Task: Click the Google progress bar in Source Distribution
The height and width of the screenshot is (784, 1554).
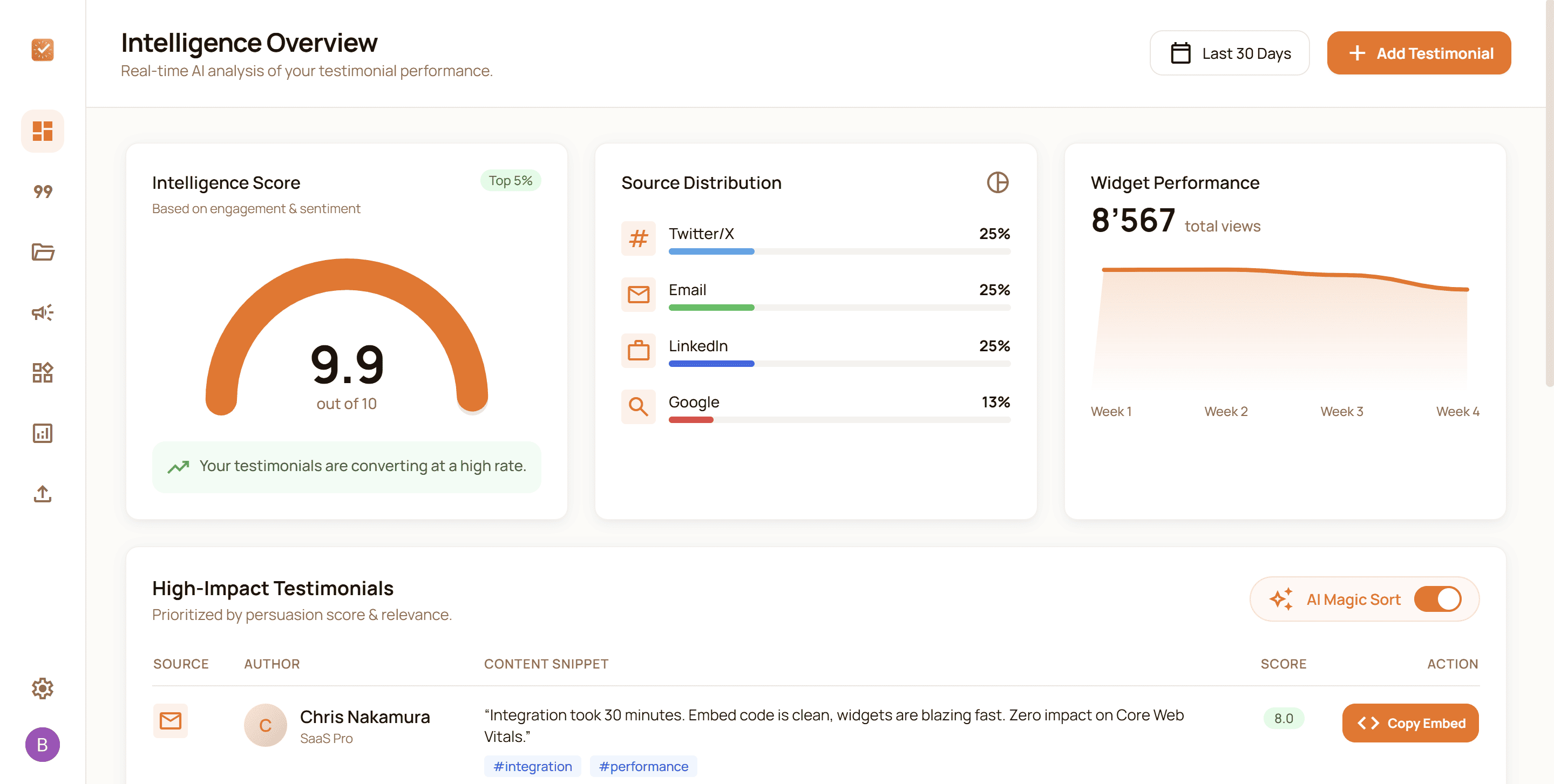Action: (838, 420)
